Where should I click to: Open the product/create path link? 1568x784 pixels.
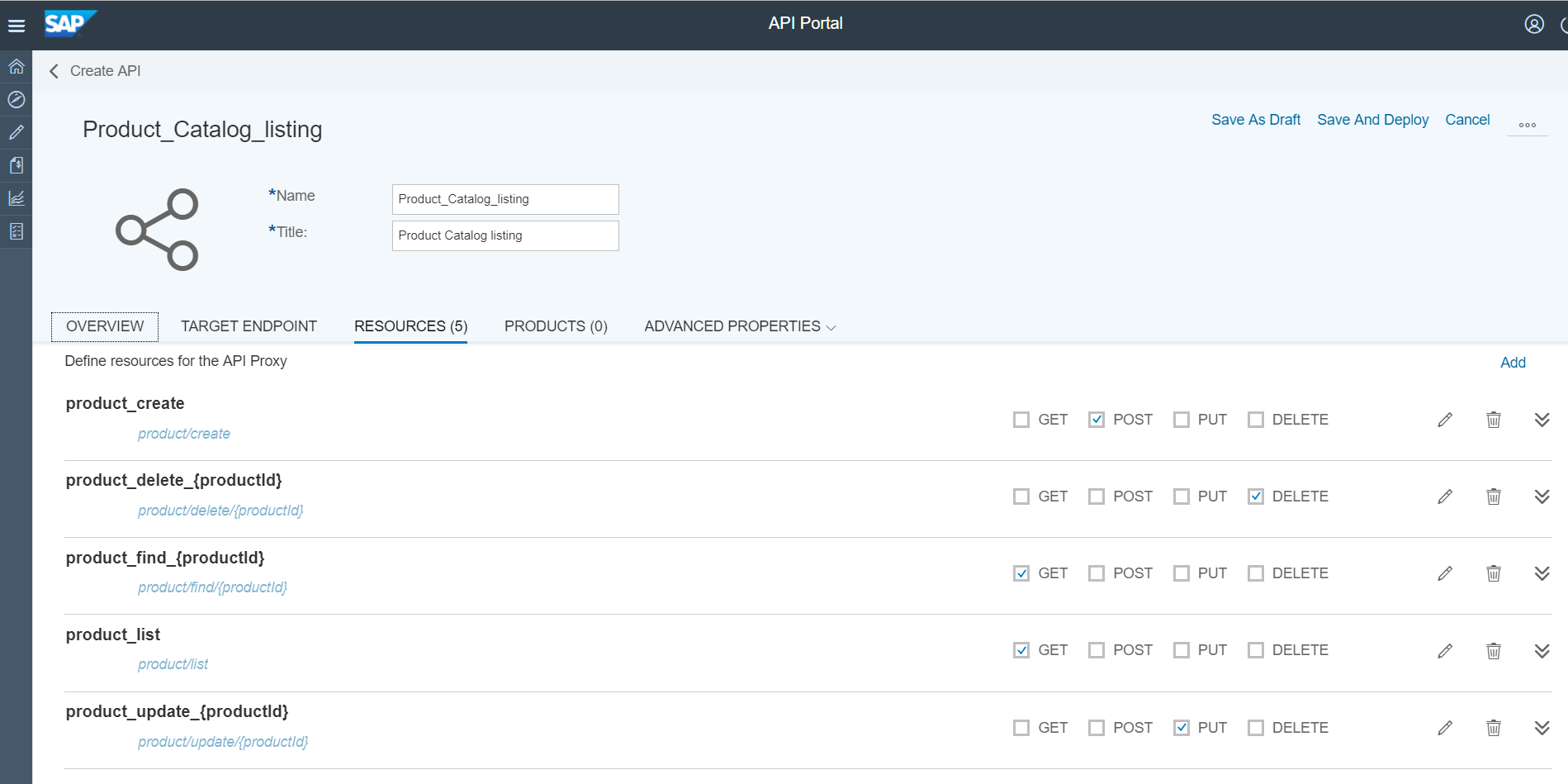tap(183, 434)
